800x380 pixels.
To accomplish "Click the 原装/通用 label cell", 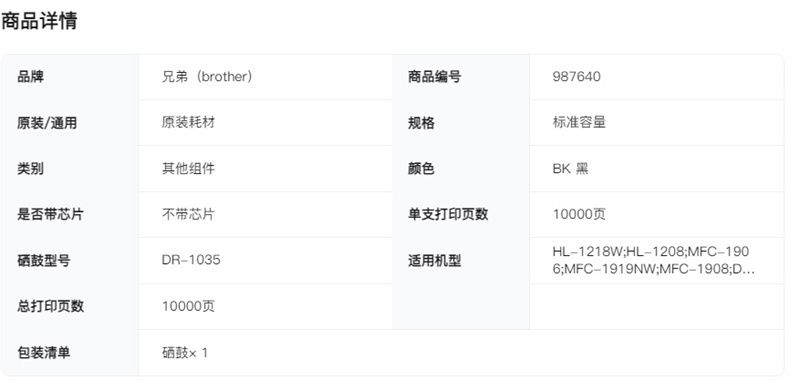I will coord(70,123).
